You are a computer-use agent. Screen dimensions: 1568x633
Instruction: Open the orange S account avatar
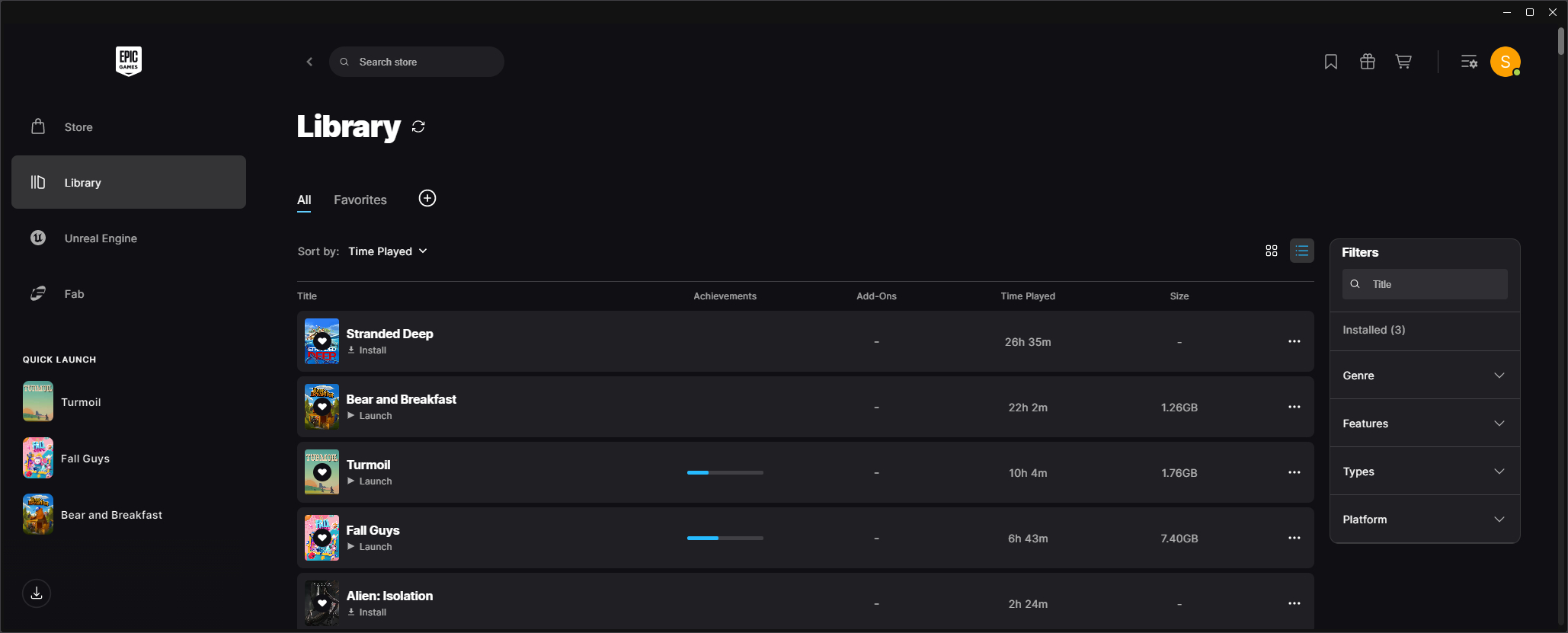(x=1506, y=62)
